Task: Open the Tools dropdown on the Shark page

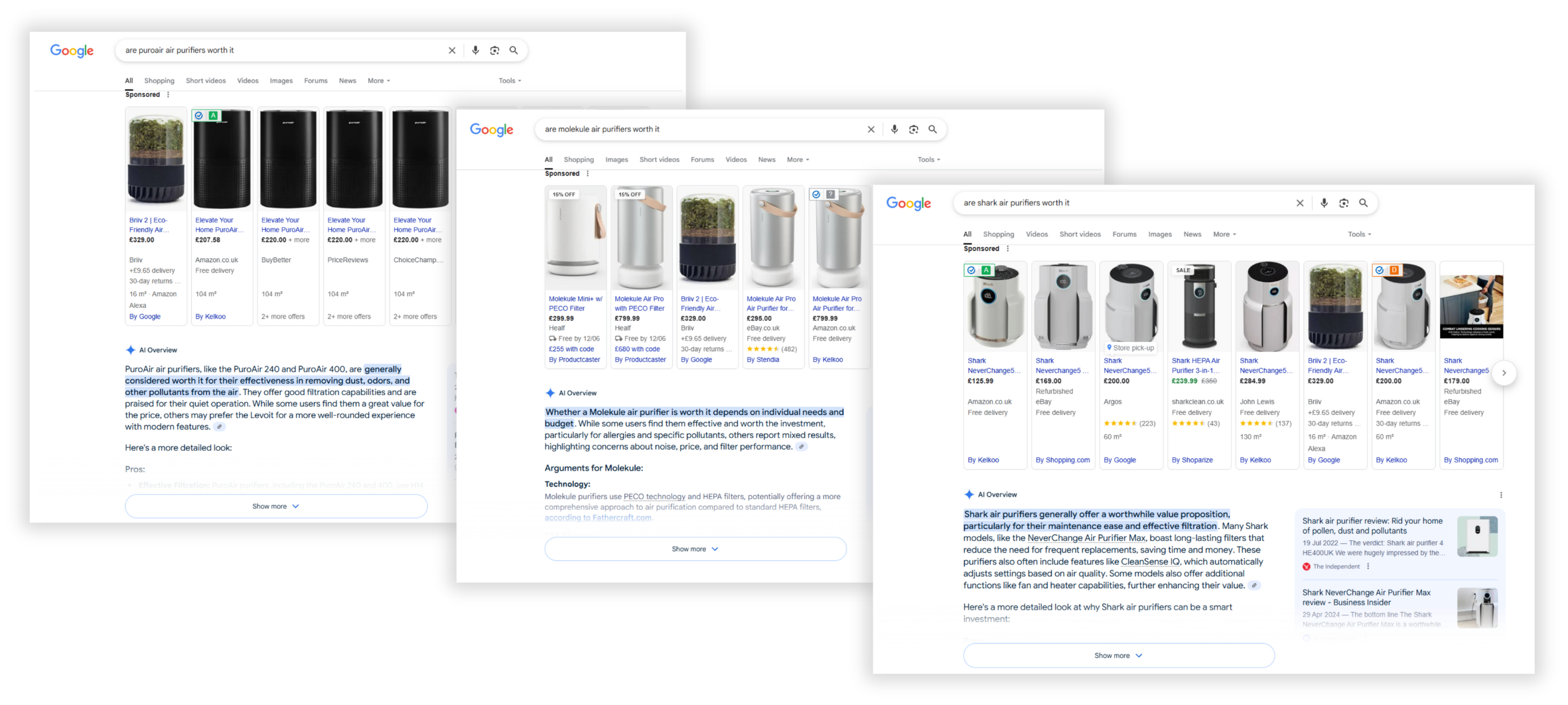Action: [1359, 234]
